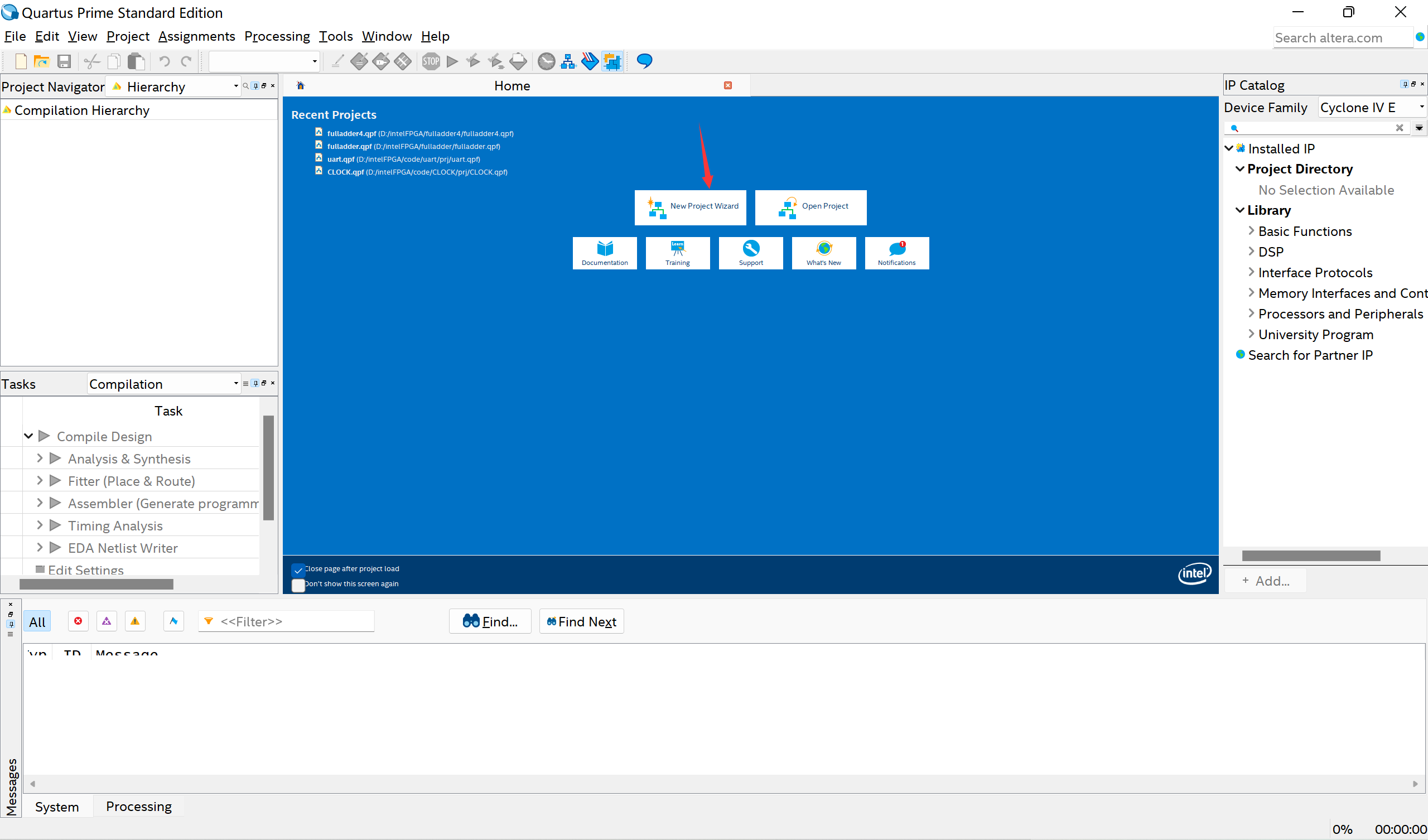Toggle the Tasks panel pin button
Image resolution: width=1428 pixels, height=840 pixels.
pos(255,383)
